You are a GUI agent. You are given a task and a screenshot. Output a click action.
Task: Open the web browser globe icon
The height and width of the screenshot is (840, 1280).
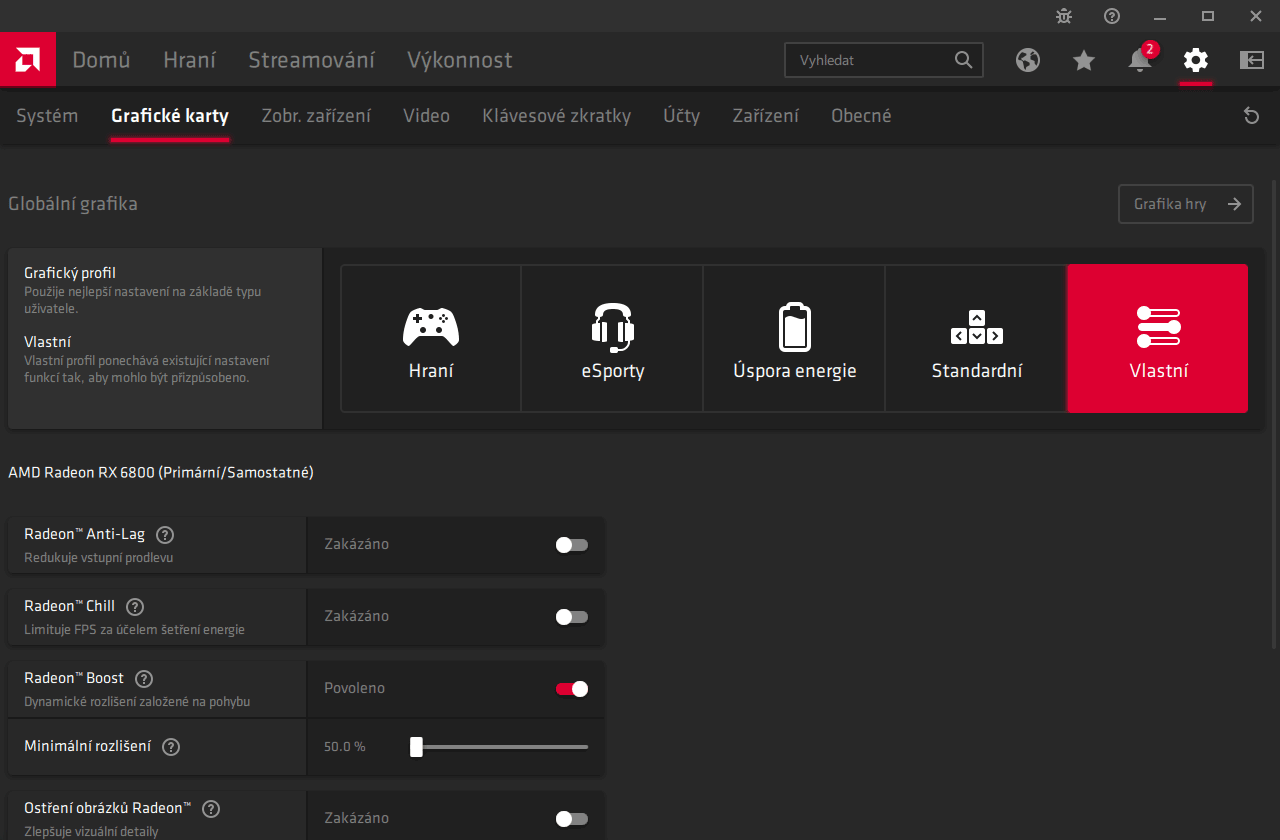click(x=1028, y=60)
